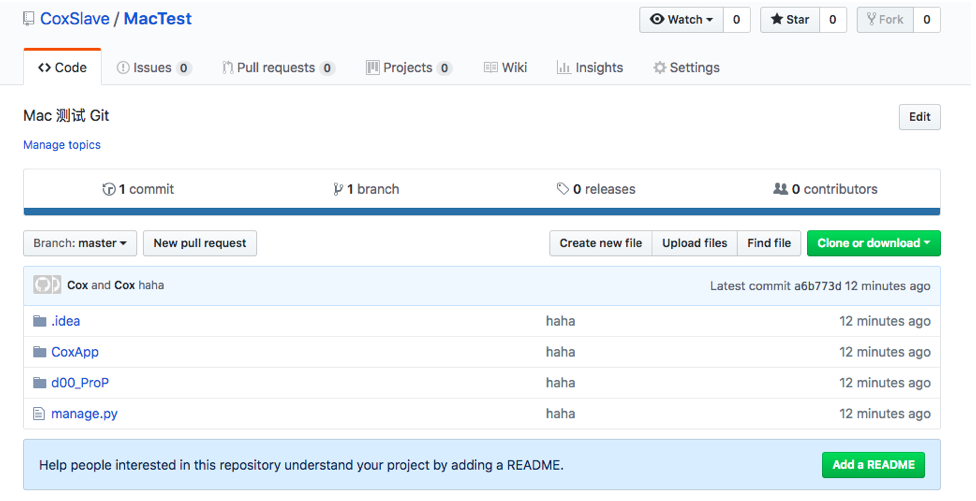976x501 pixels.
Task: Open the 0 contributors page
Action: [x=825, y=189]
